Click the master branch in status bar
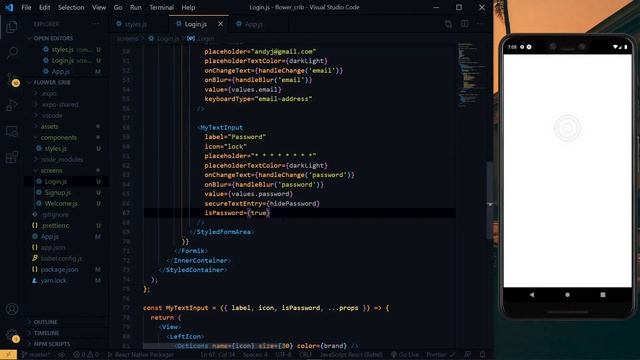This screenshot has height=360, width=640. point(36,355)
